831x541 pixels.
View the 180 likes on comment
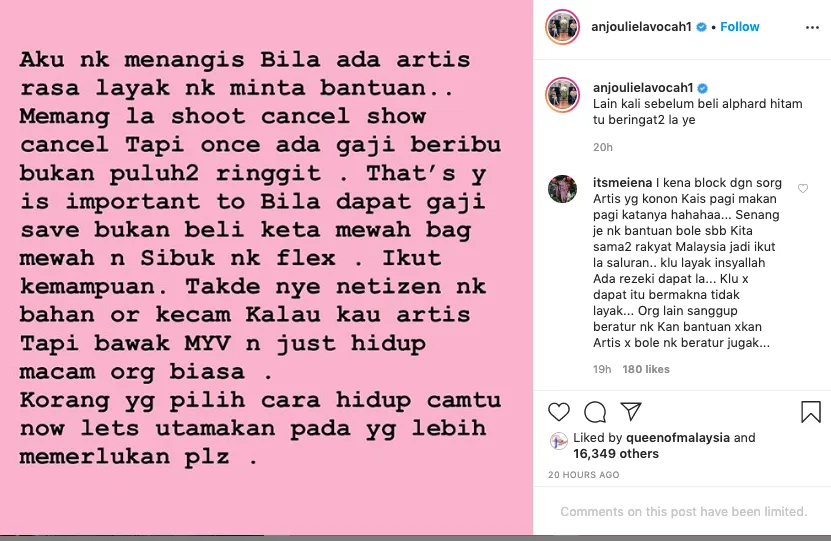pyautogui.click(x=646, y=369)
